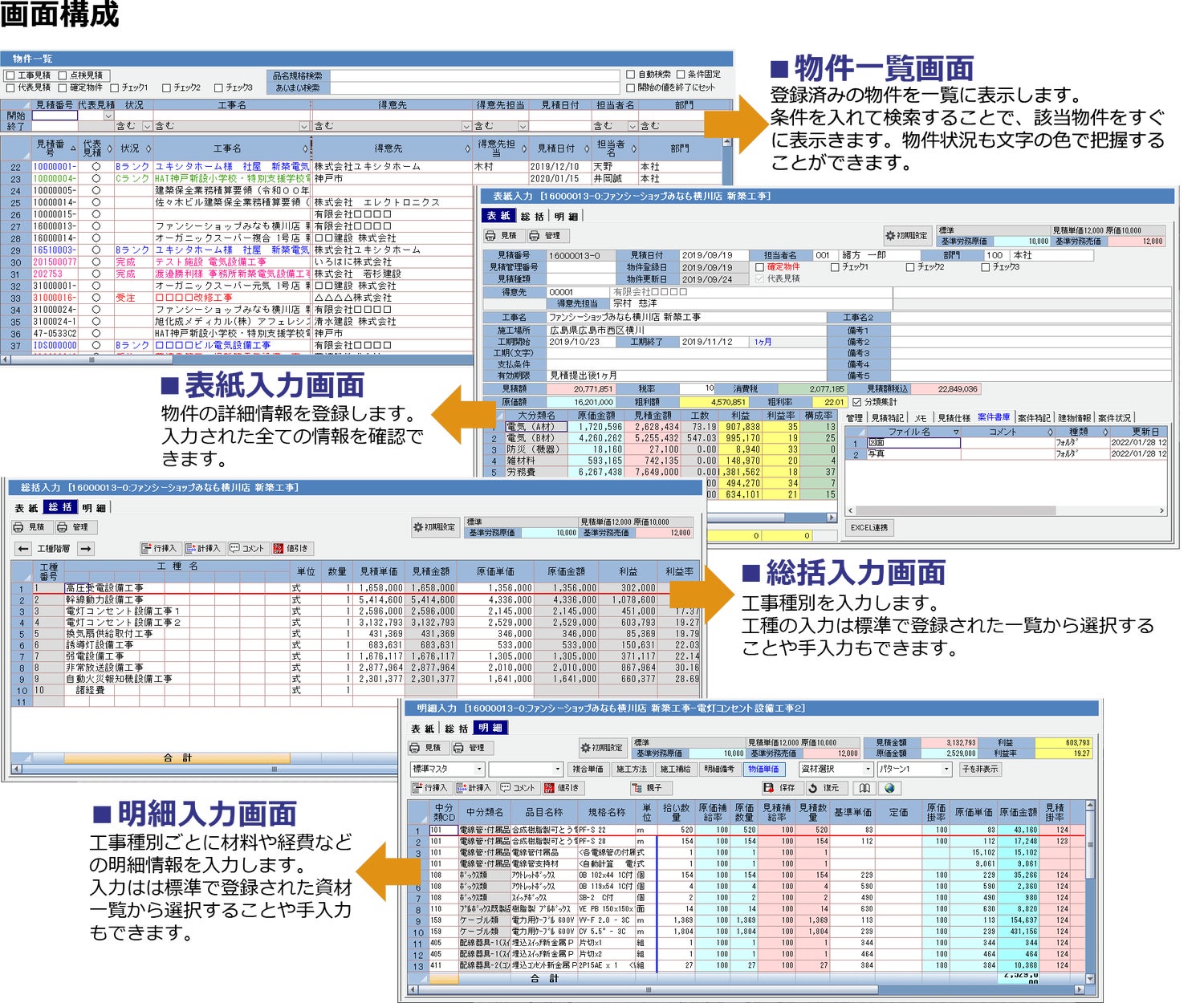The image size is (1204, 1003).
Task: Click left arrow beside 工種階層
Action: click(x=23, y=549)
